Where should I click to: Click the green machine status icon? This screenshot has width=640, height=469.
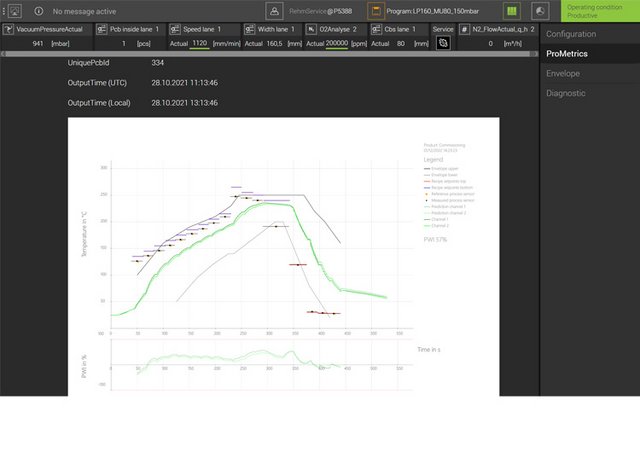click(x=511, y=11)
